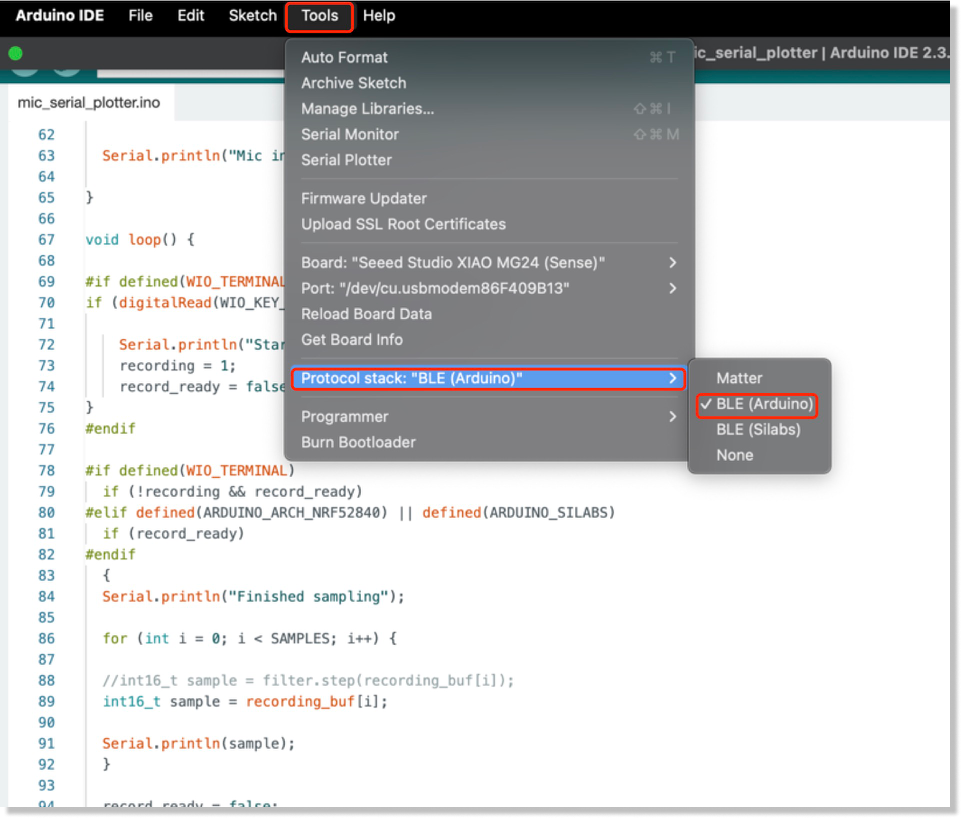Click 'recording = 1;' code line
The image size is (961, 818).
pyautogui.click(x=177, y=366)
